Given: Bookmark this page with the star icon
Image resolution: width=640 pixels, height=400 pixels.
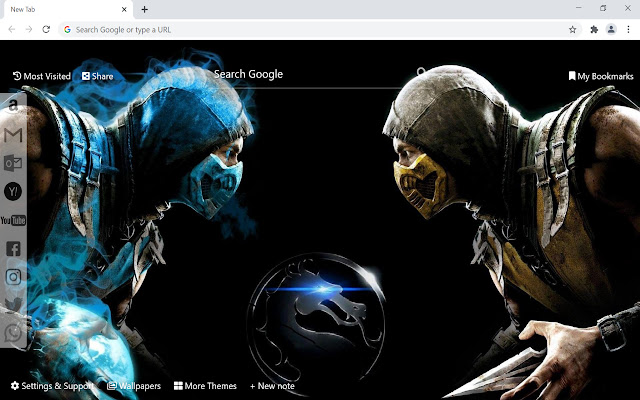Looking at the screenshot, I should pos(573,29).
